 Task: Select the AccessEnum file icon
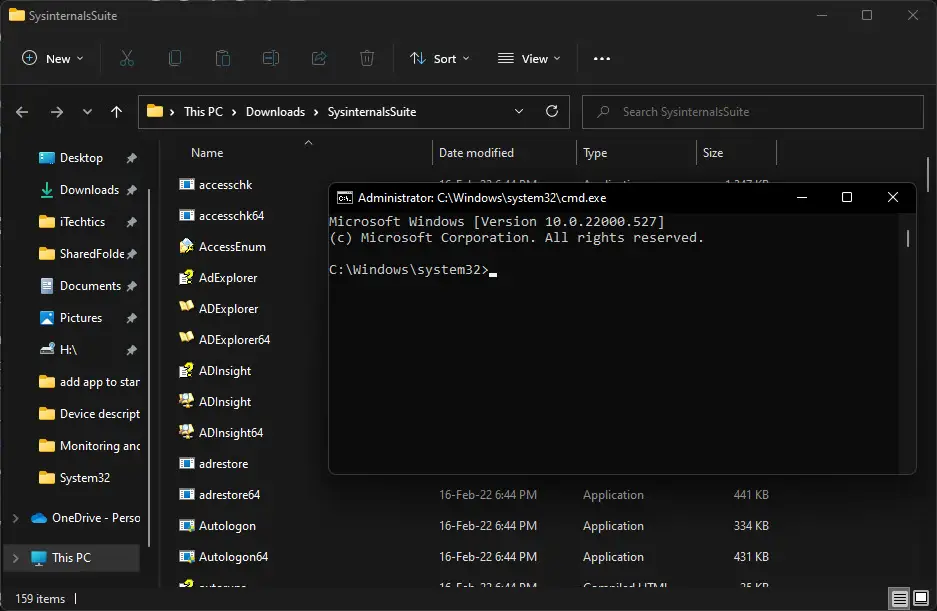187,246
